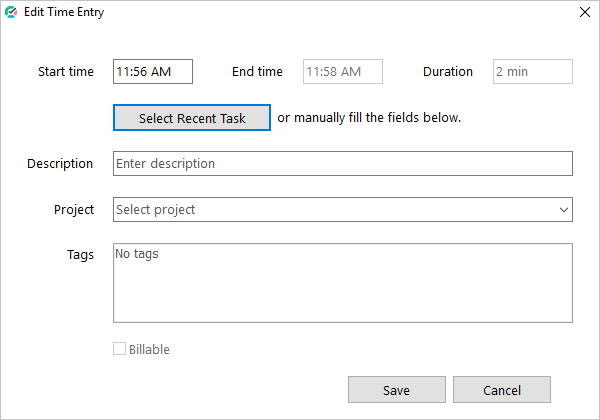Image resolution: width=600 pixels, height=420 pixels.
Task: Click the Clockify app icon in title bar
Action: coord(11,12)
